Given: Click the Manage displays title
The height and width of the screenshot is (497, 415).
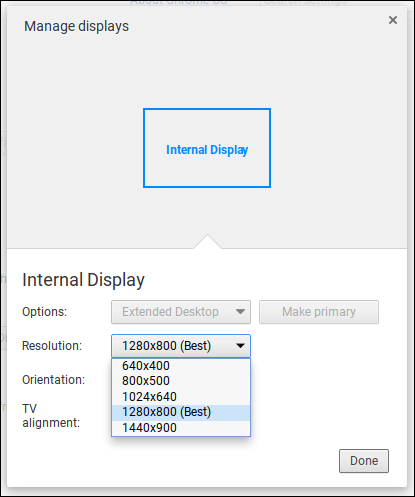Looking at the screenshot, I should pyautogui.click(x=76, y=26).
